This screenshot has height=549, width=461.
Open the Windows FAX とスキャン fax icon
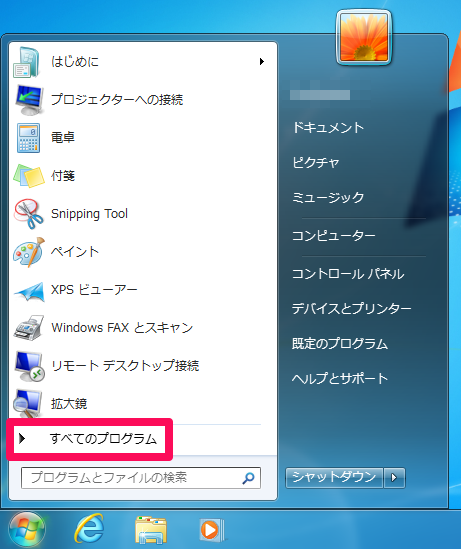tap(29, 328)
